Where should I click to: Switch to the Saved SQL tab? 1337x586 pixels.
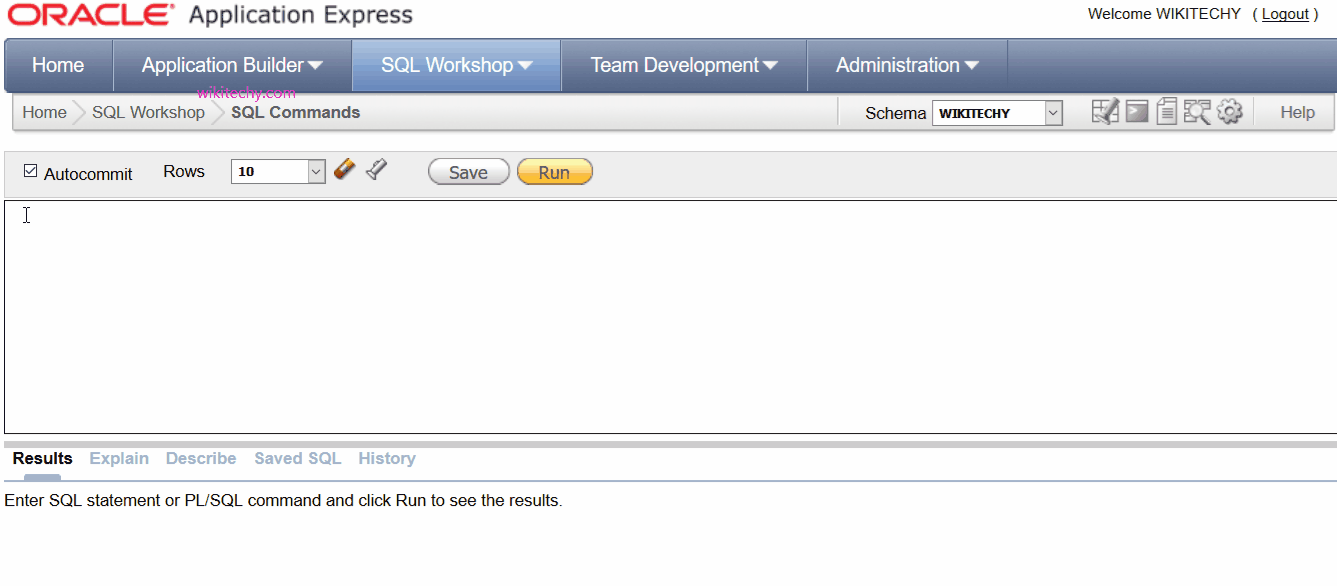pos(297,459)
